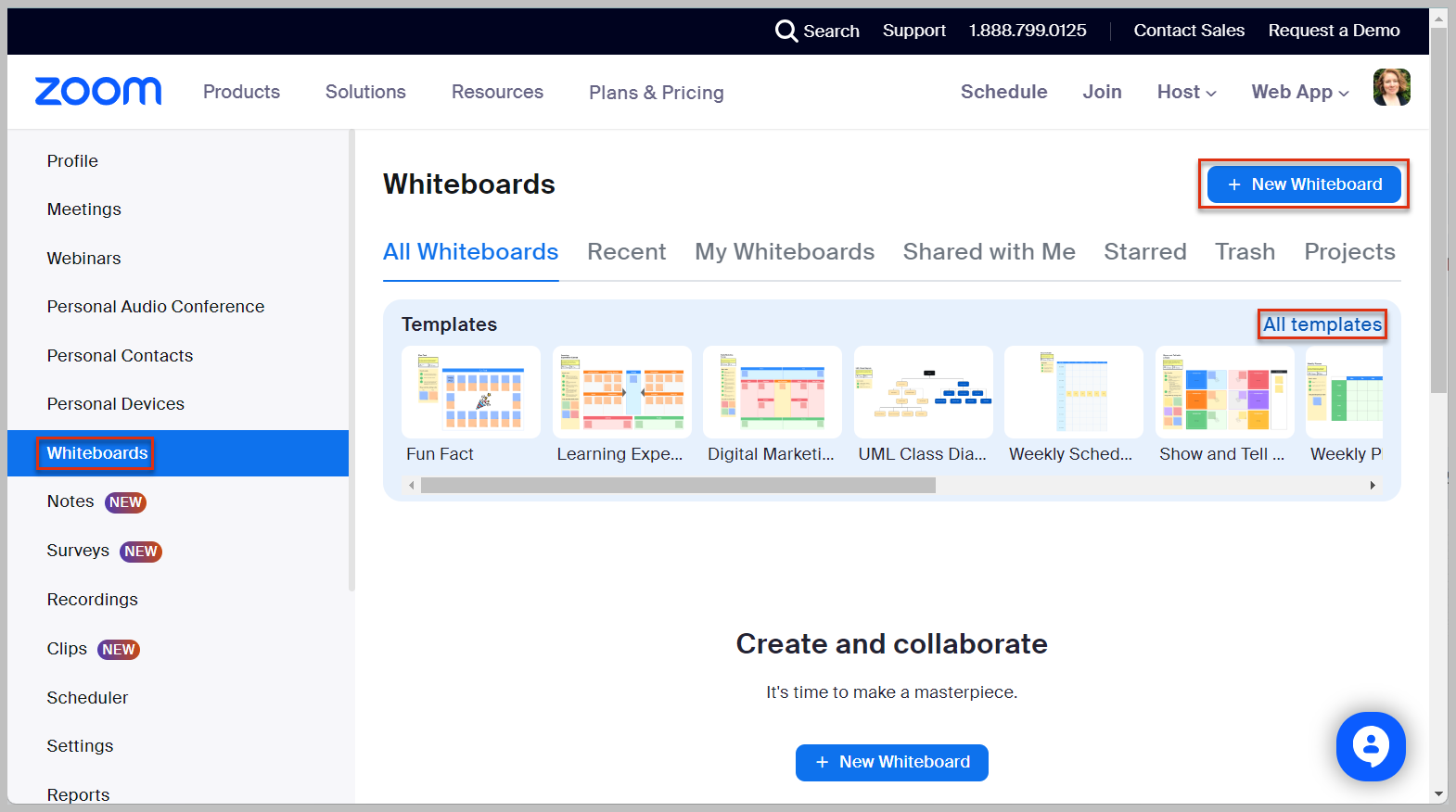Image resolution: width=1456 pixels, height=812 pixels.
Task: Click the Join link
Action: (x=1102, y=92)
